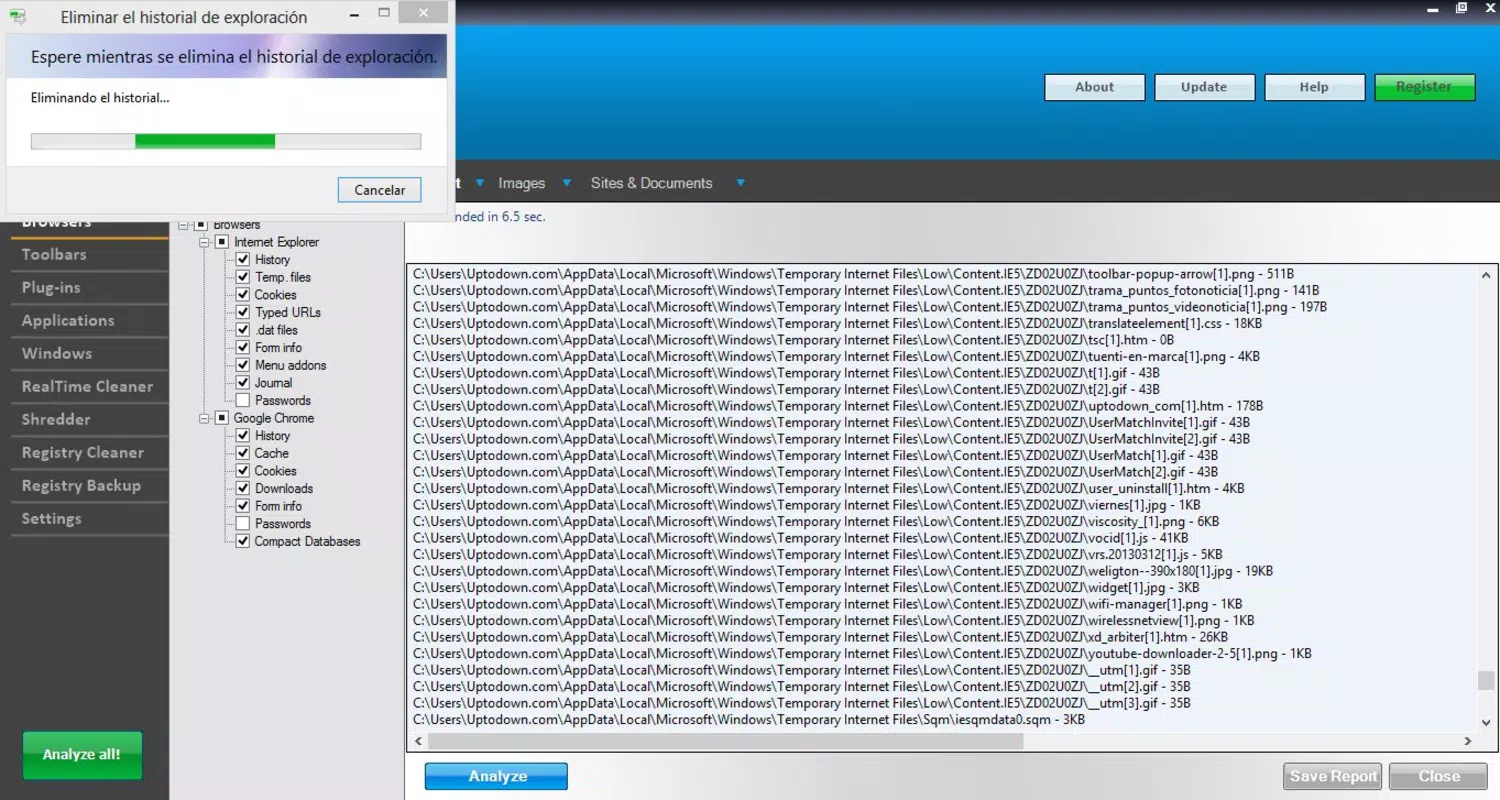Switch to the Sites & Documents tab
The image size is (1500, 800).
(652, 183)
